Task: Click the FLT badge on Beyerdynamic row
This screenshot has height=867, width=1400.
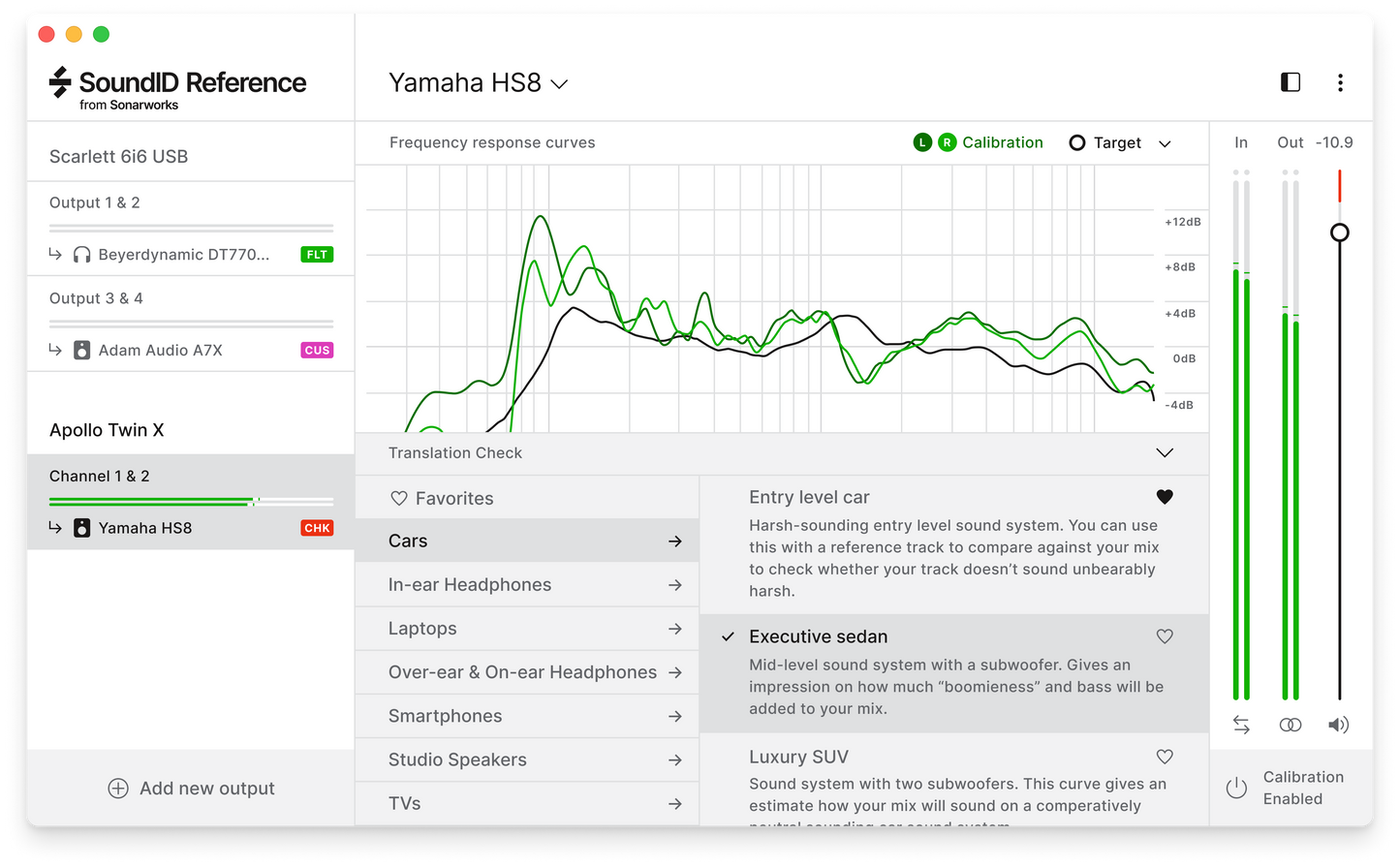Action: click(317, 255)
